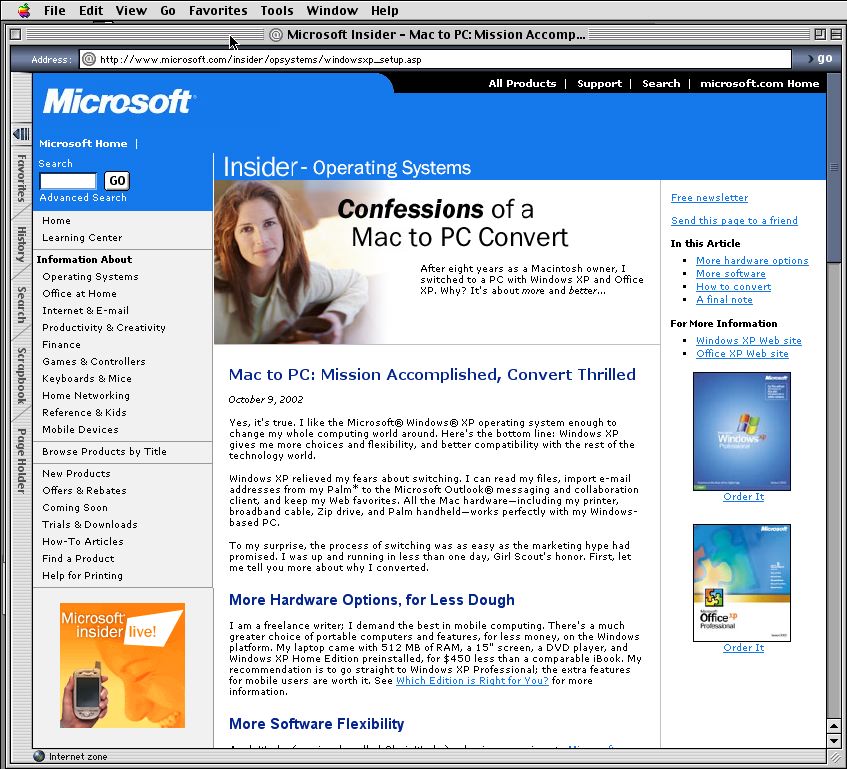Open the Tools menu
The width and height of the screenshot is (847, 769).
pyautogui.click(x=277, y=11)
